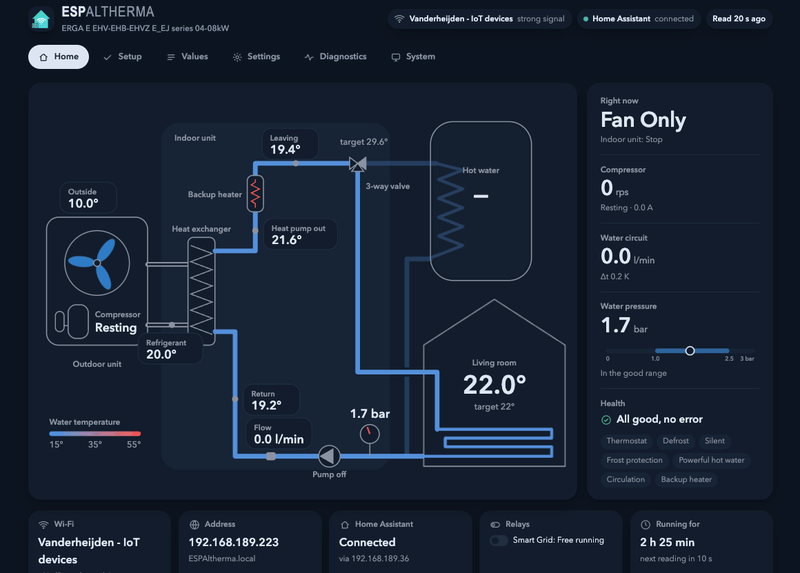
Task: Open the Values tab
Action: pyautogui.click(x=188, y=57)
